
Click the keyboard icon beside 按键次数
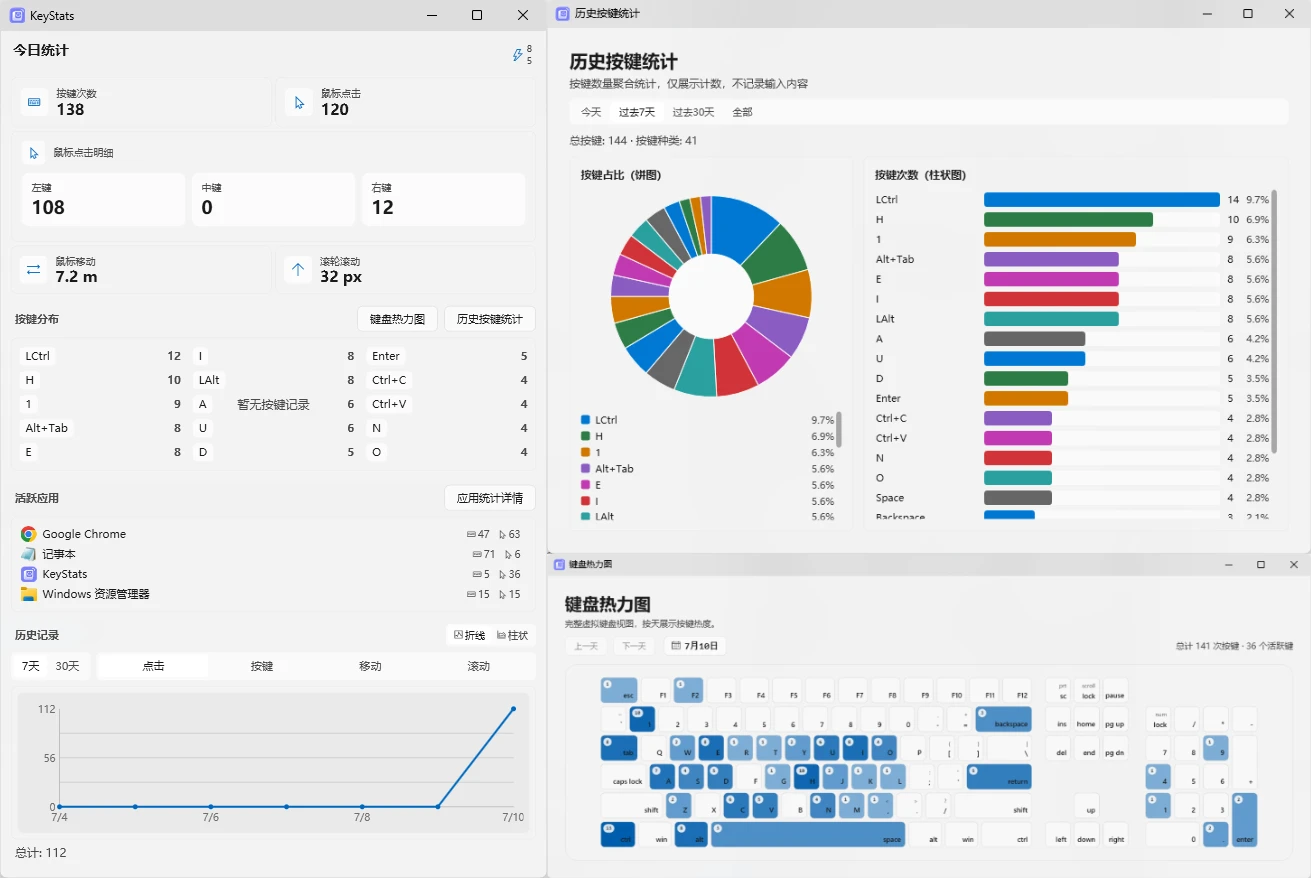[34, 102]
